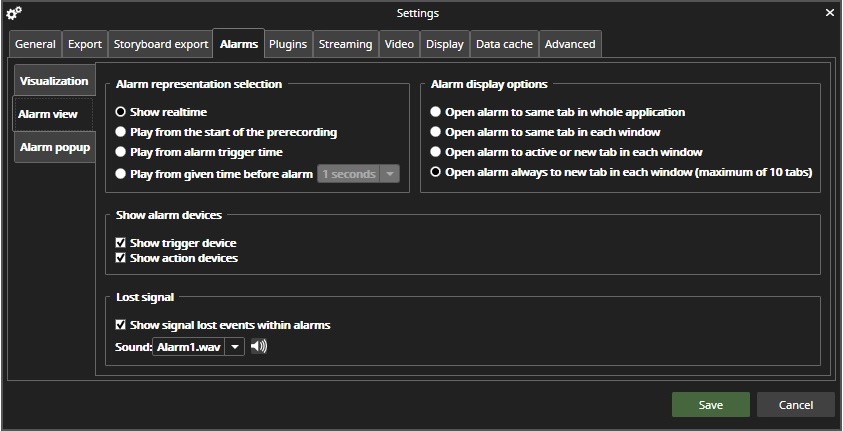Go to the Visualization side tab
This screenshot has height=431, width=843.
point(54,81)
